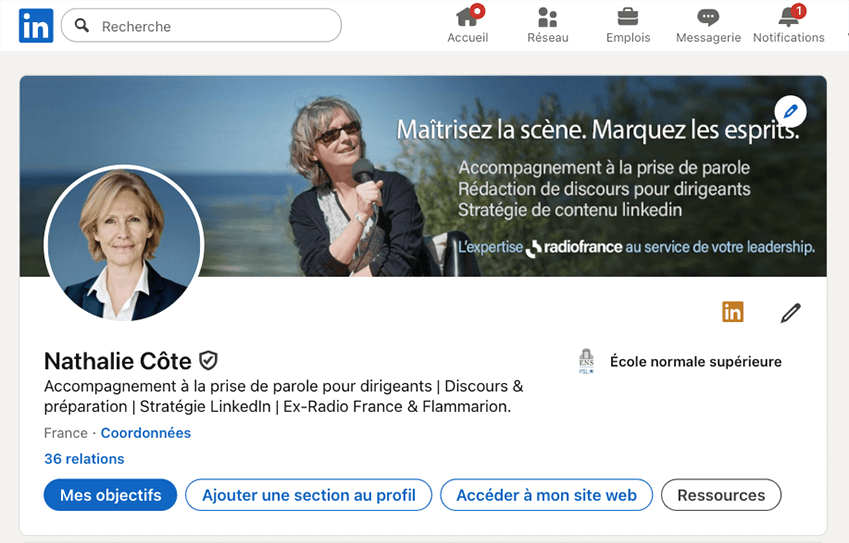Click the LinkedIn logo in the header

[x=36, y=25]
